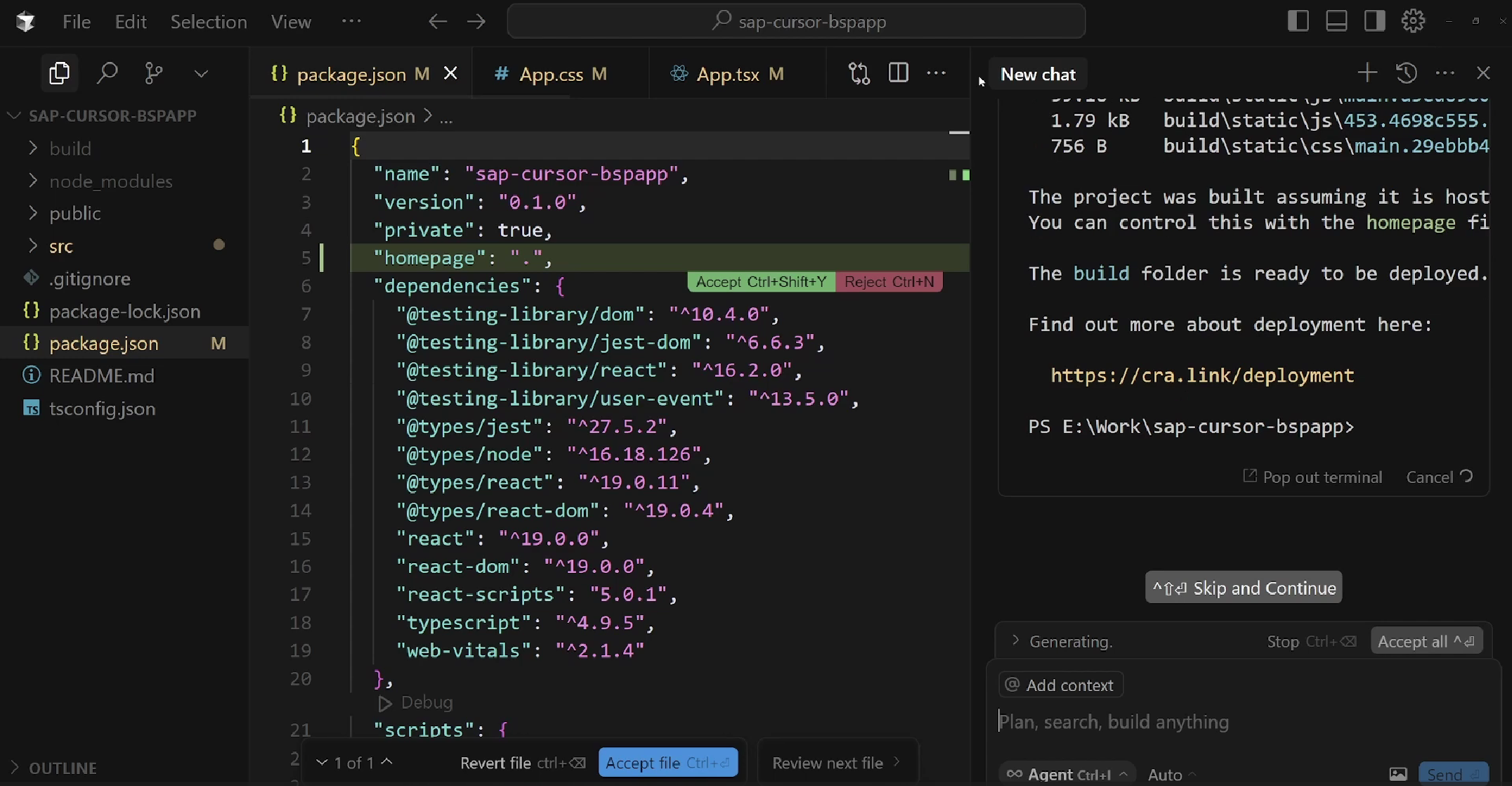Open the cra.link/deployment link

coord(1202,375)
